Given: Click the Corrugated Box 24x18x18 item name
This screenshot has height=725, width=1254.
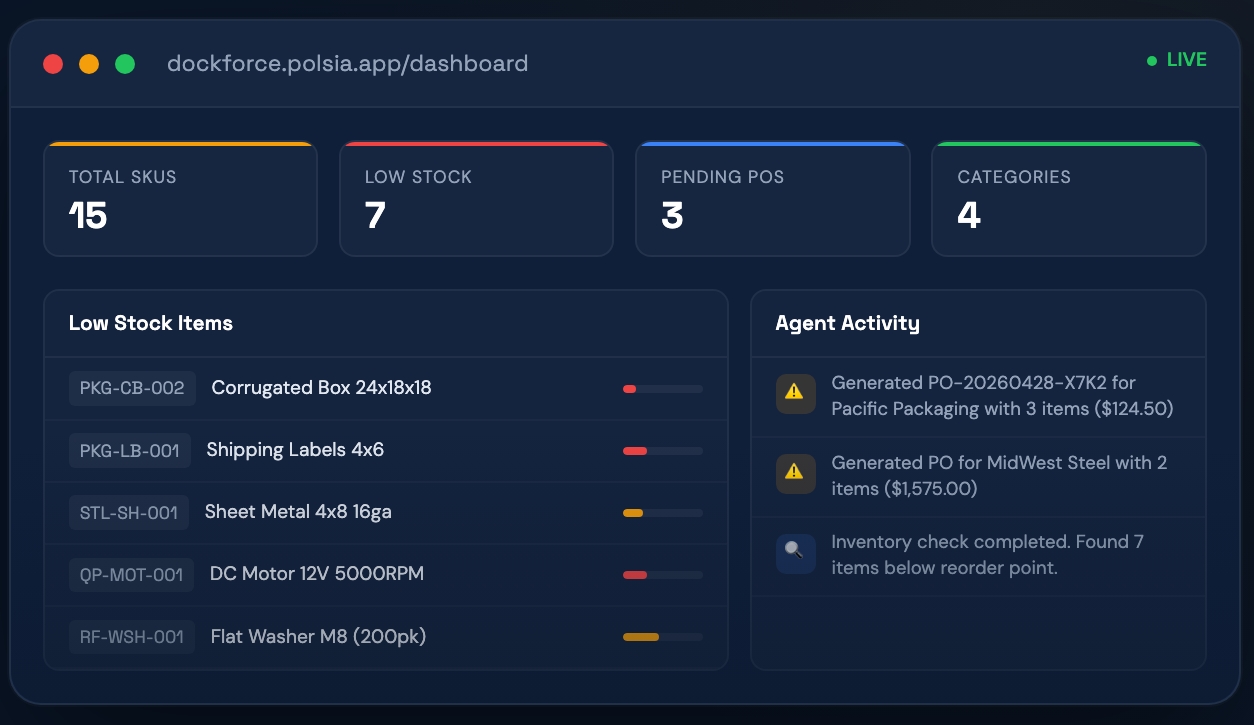Looking at the screenshot, I should pyautogui.click(x=322, y=388).
